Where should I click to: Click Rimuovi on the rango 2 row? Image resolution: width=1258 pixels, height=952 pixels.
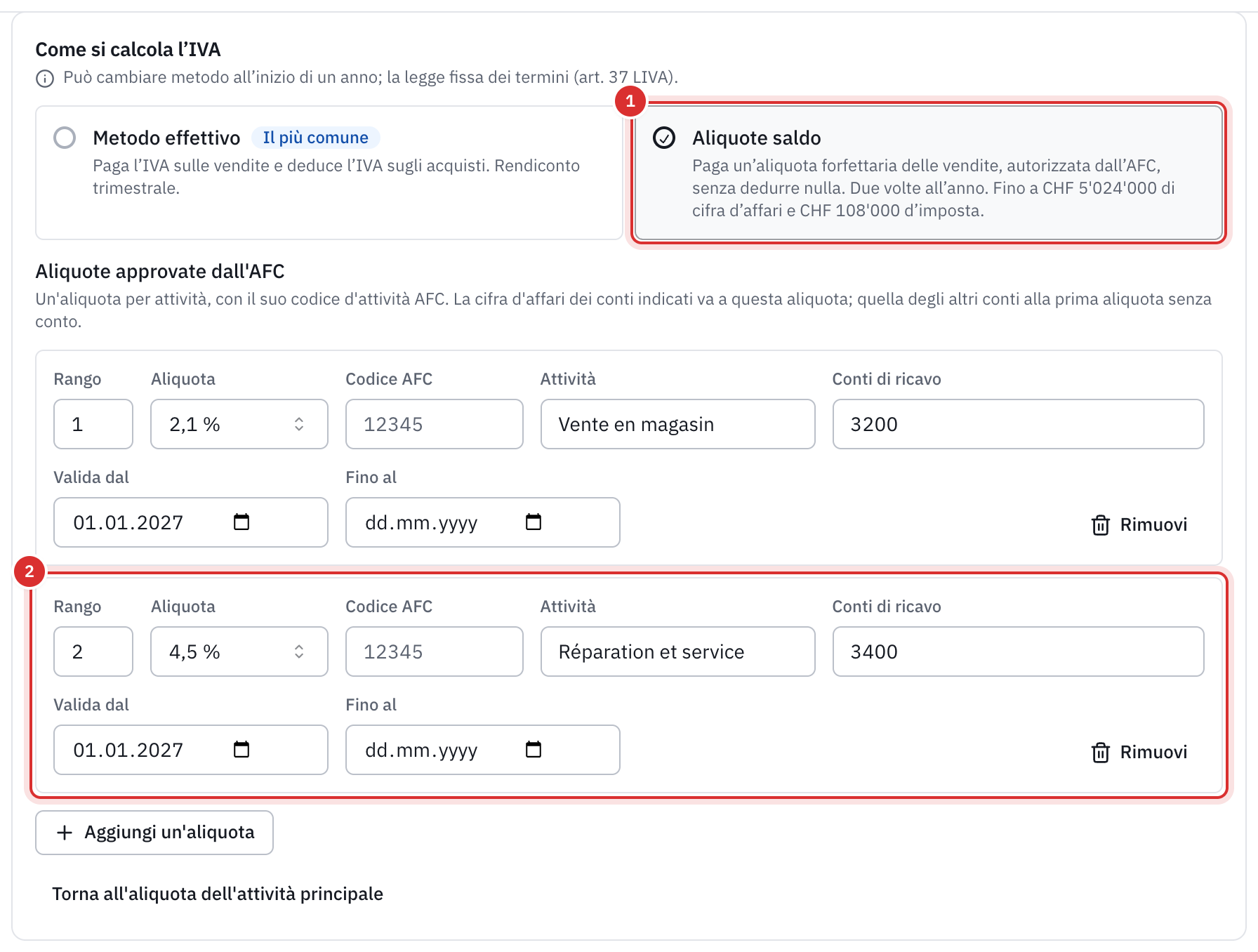pyautogui.click(x=1139, y=752)
